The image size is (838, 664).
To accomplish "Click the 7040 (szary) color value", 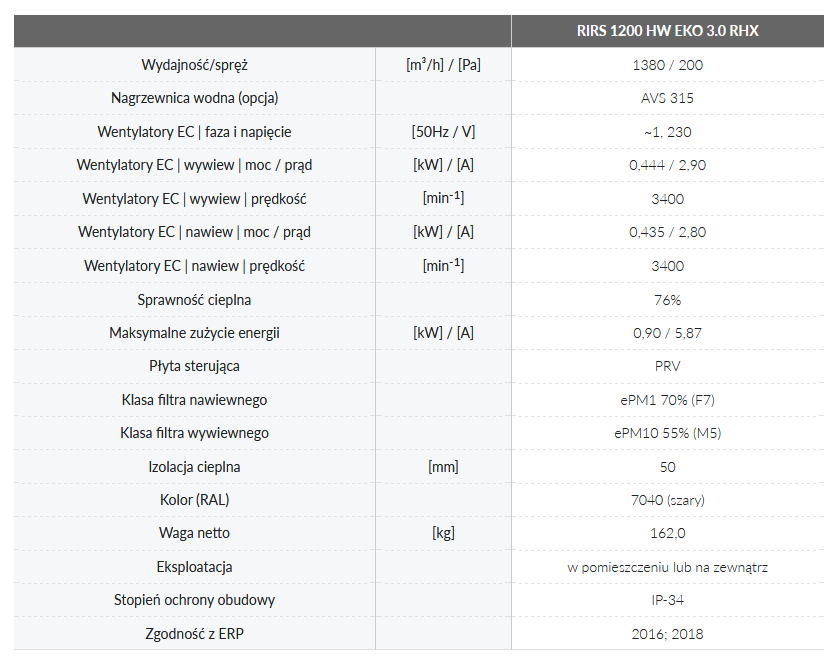I will pyautogui.click(x=667, y=500).
